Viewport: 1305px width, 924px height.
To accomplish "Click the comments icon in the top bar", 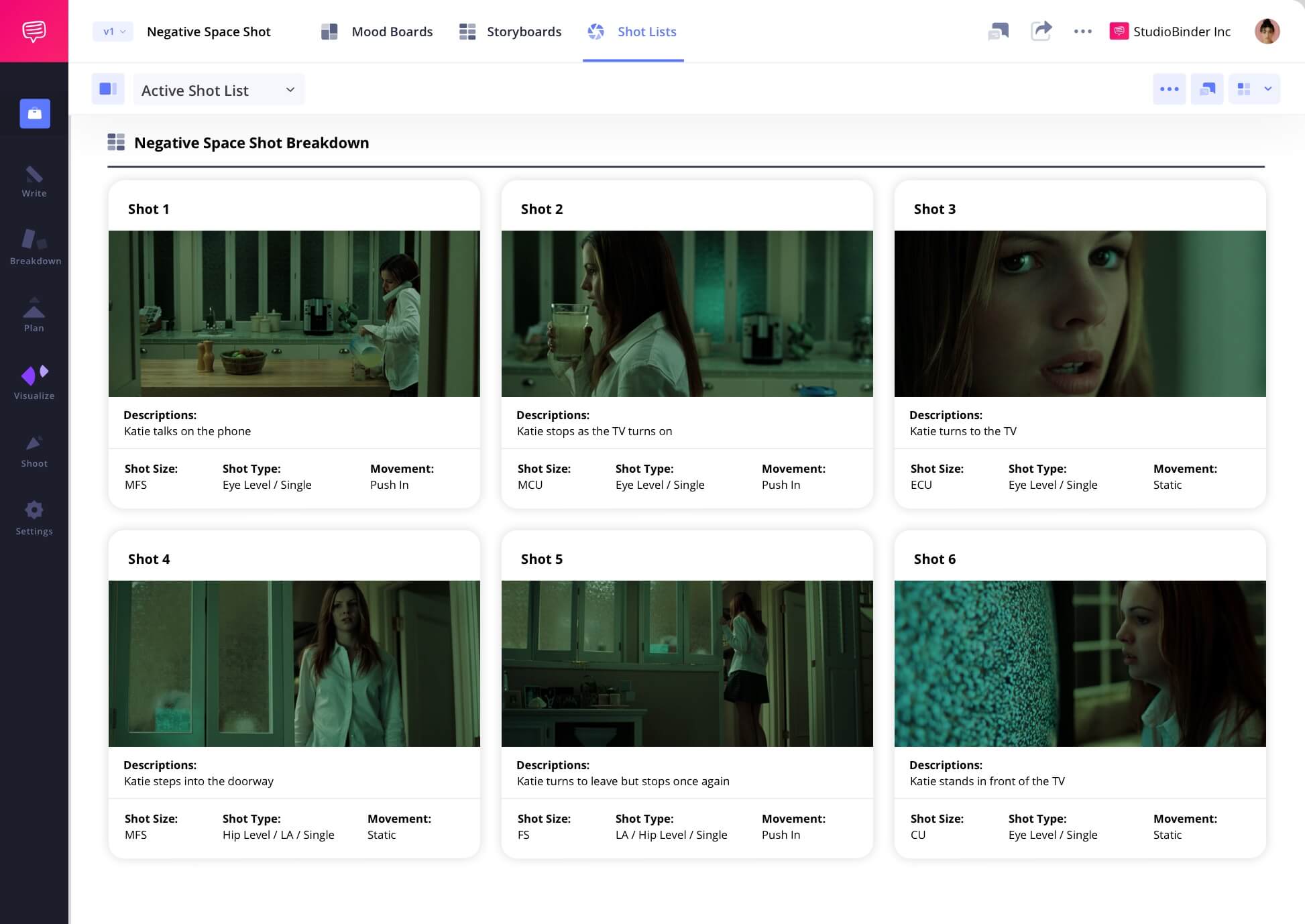I will (999, 32).
